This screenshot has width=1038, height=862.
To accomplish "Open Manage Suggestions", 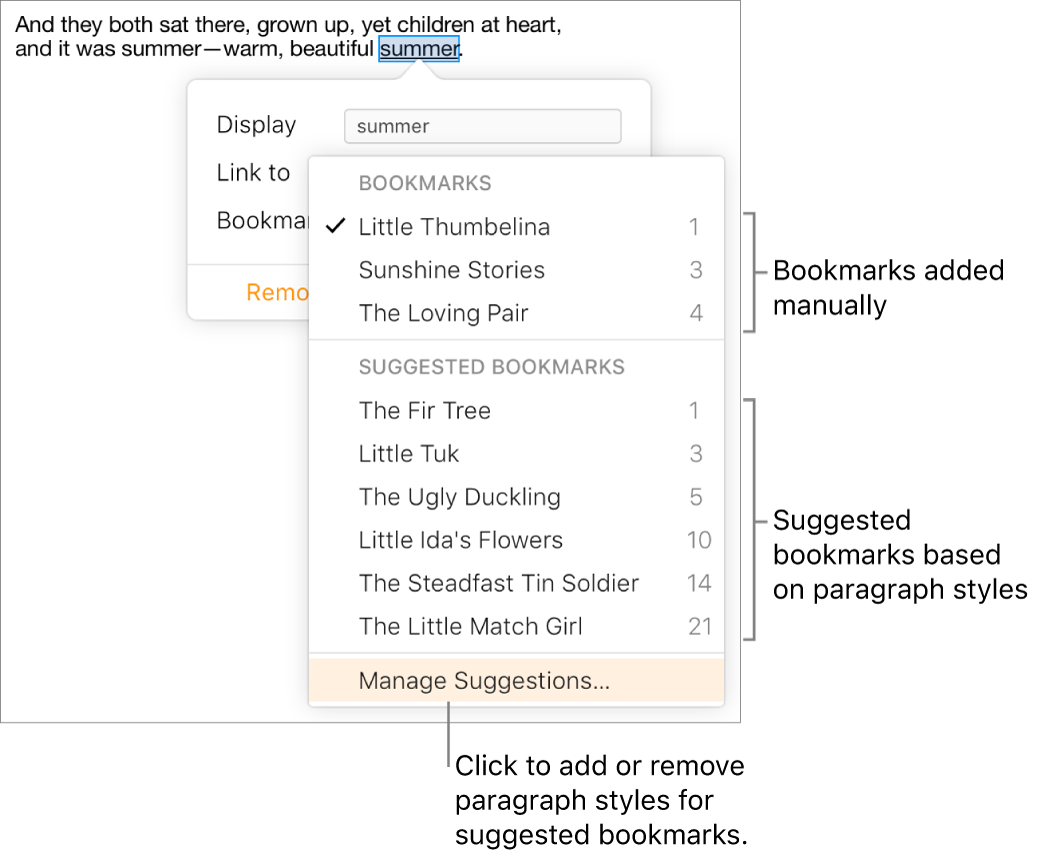I will (x=484, y=680).
